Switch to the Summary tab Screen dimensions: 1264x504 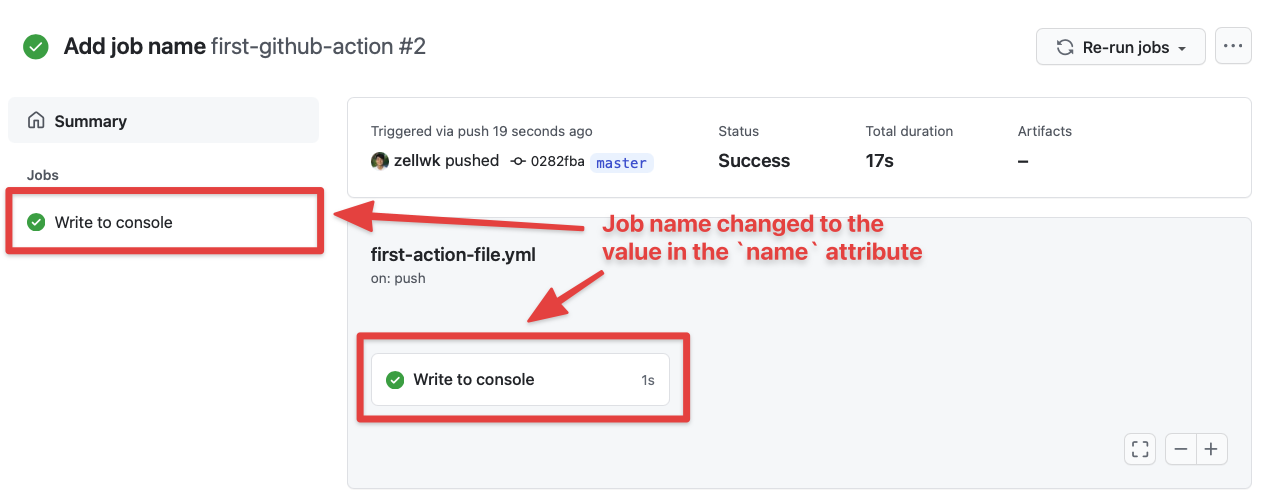click(90, 121)
